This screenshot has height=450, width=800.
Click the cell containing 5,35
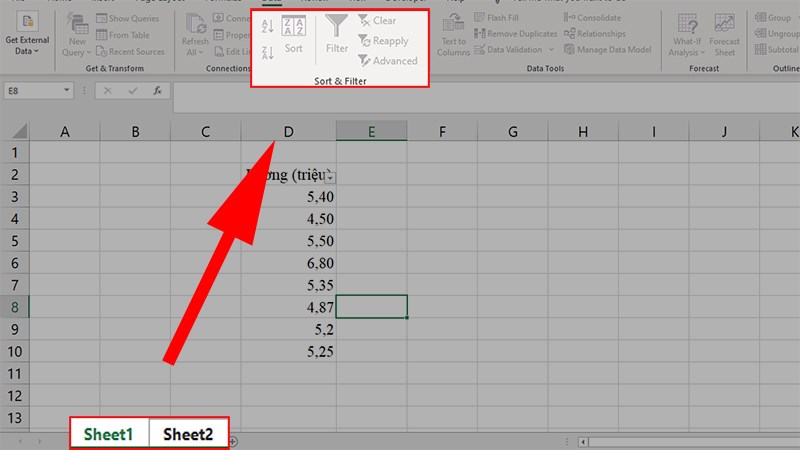pyautogui.click(x=288, y=285)
